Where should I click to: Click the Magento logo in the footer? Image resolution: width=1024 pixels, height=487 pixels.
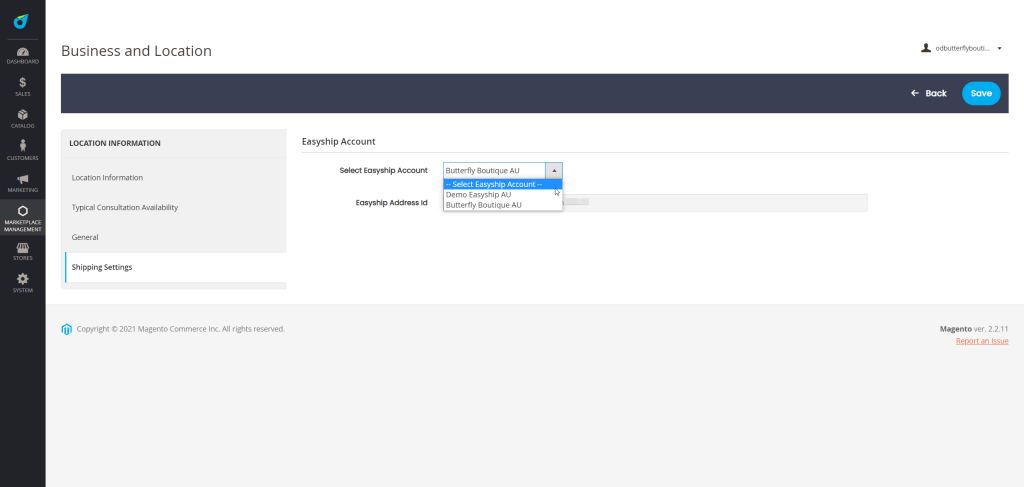(x=66, y=329)
